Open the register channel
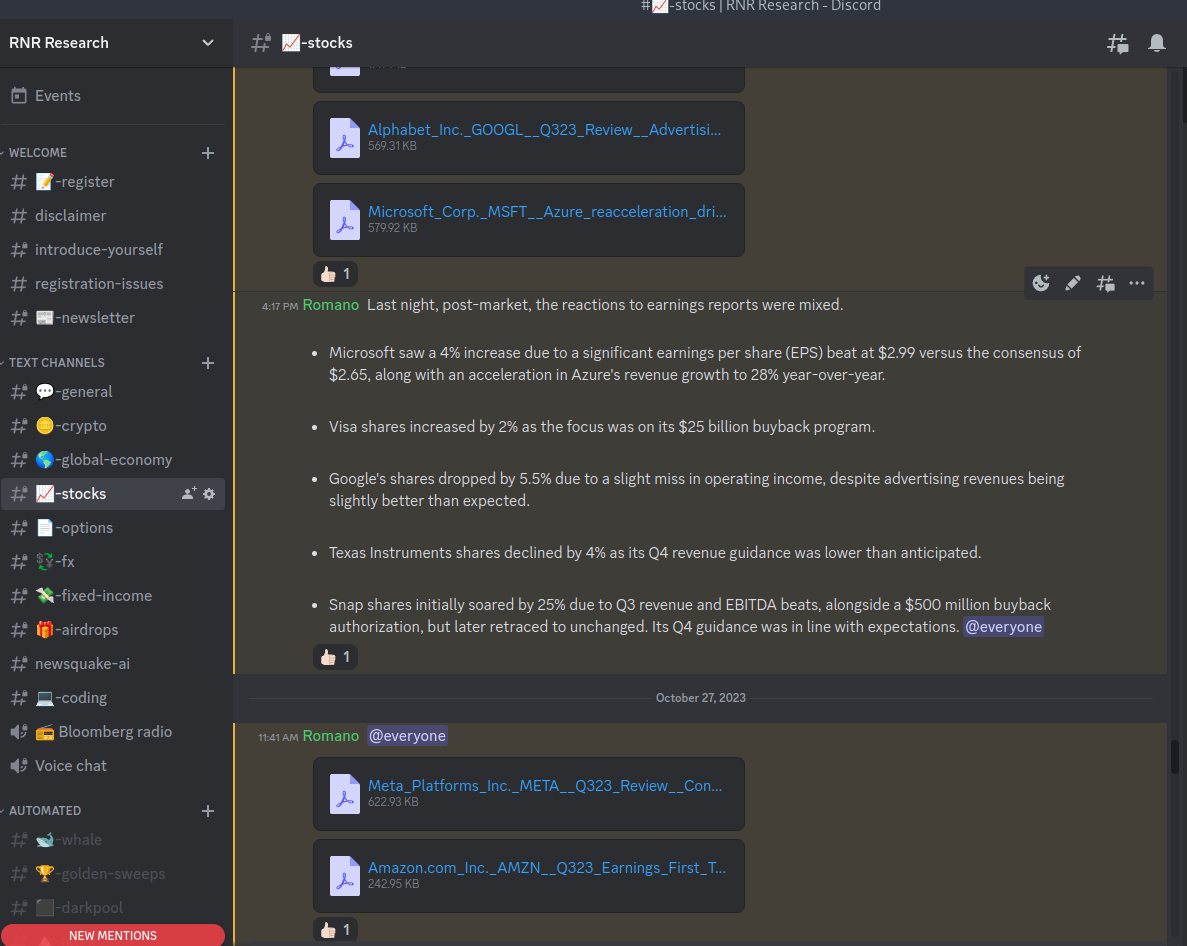Screen dimensions: 1187x946 tap(113, 182)
